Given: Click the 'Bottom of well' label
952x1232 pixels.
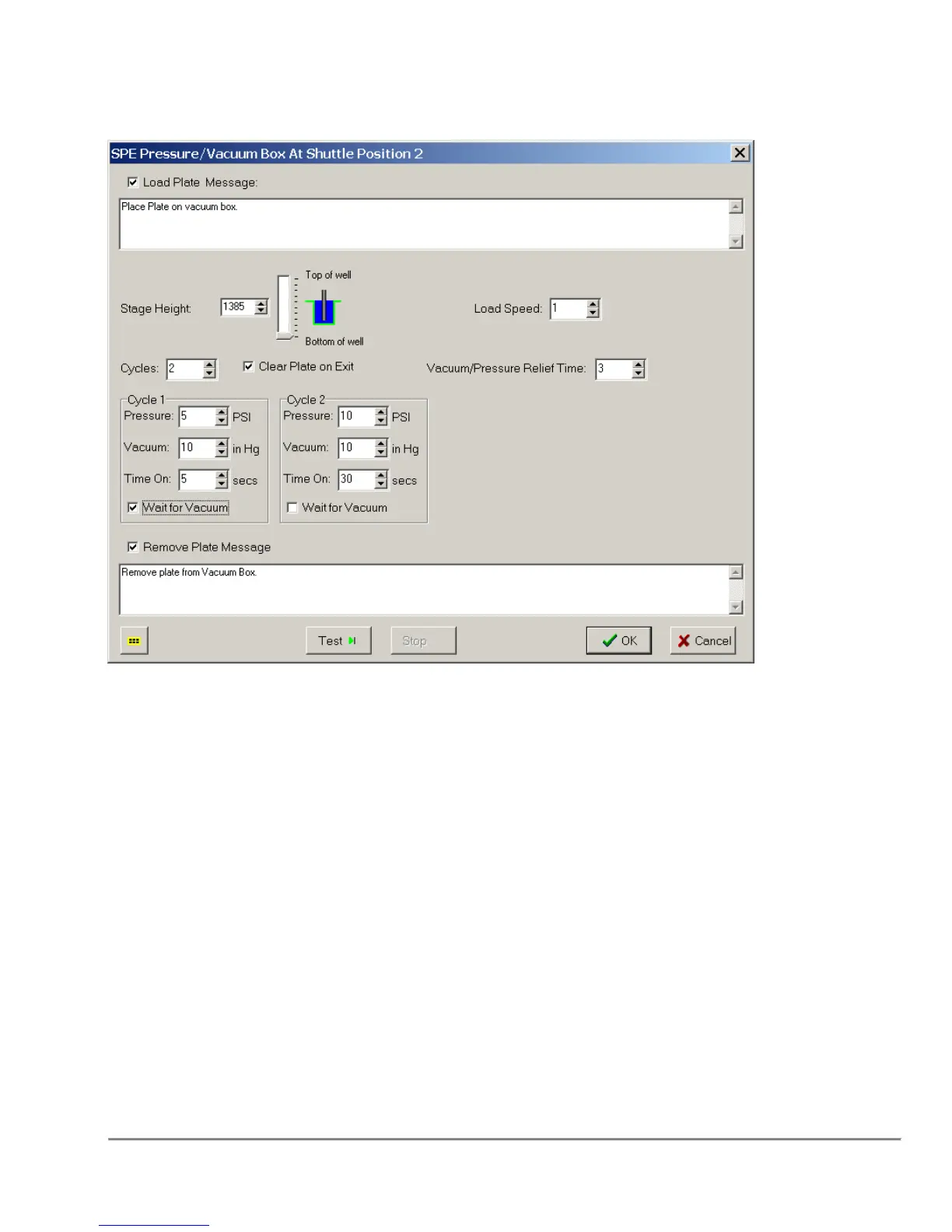Looking at the screenshot, I should click(334, 341).
